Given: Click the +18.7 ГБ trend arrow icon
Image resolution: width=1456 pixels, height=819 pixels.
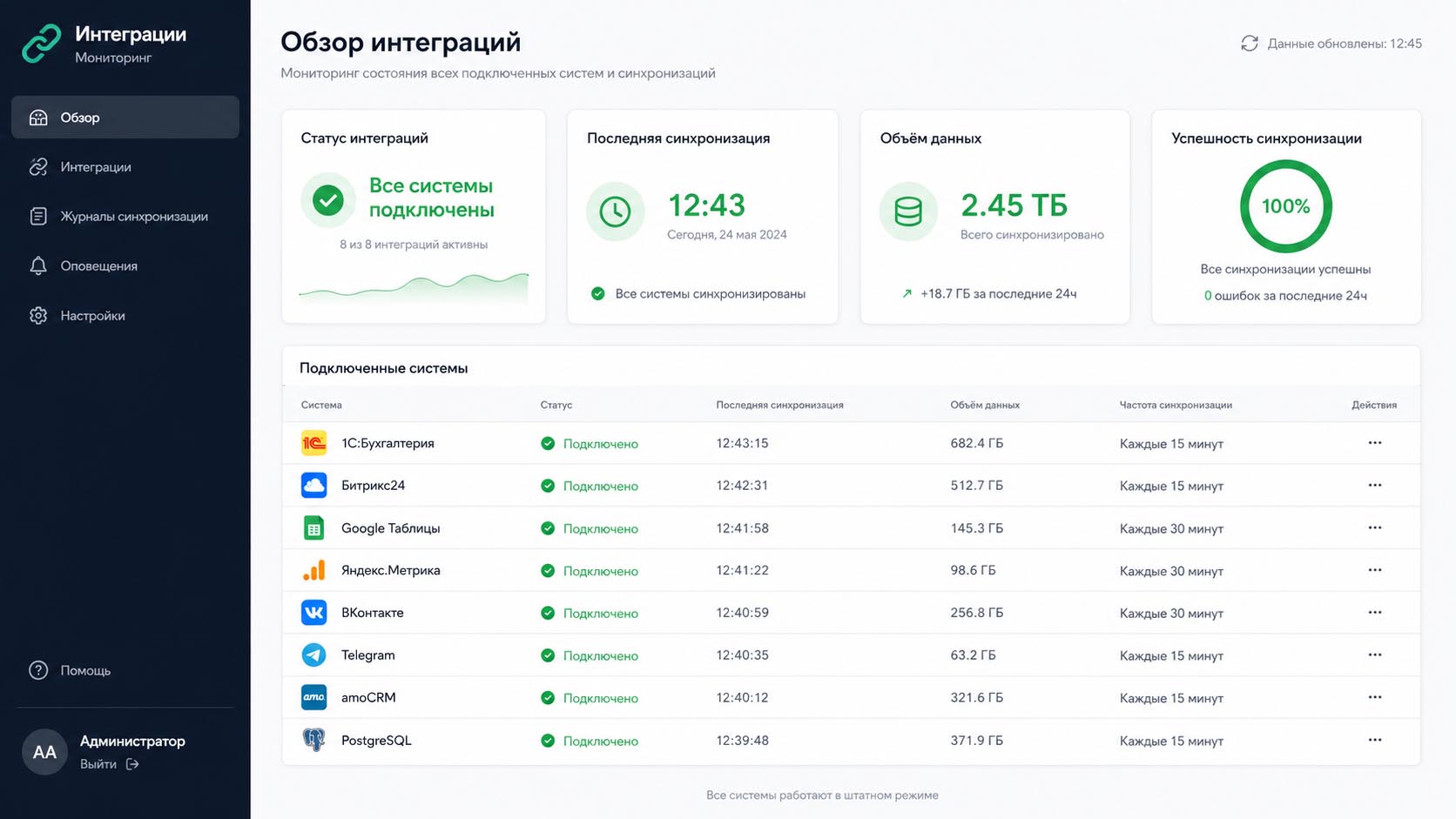Looking at the screenshot, I should (x=907, y=294).
